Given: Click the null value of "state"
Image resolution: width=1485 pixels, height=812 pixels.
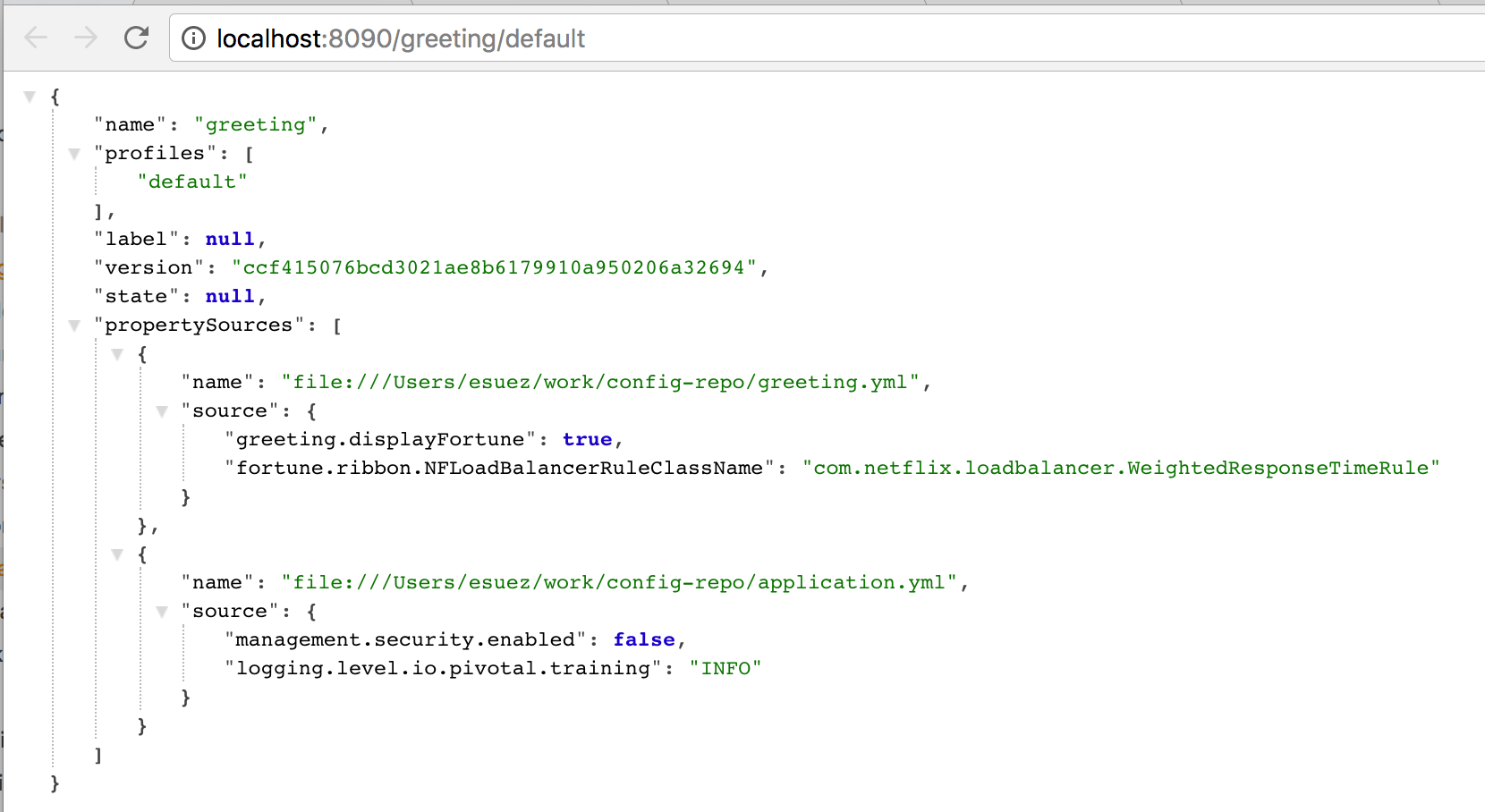Looking at the screenshot, I should click(230, 296).
